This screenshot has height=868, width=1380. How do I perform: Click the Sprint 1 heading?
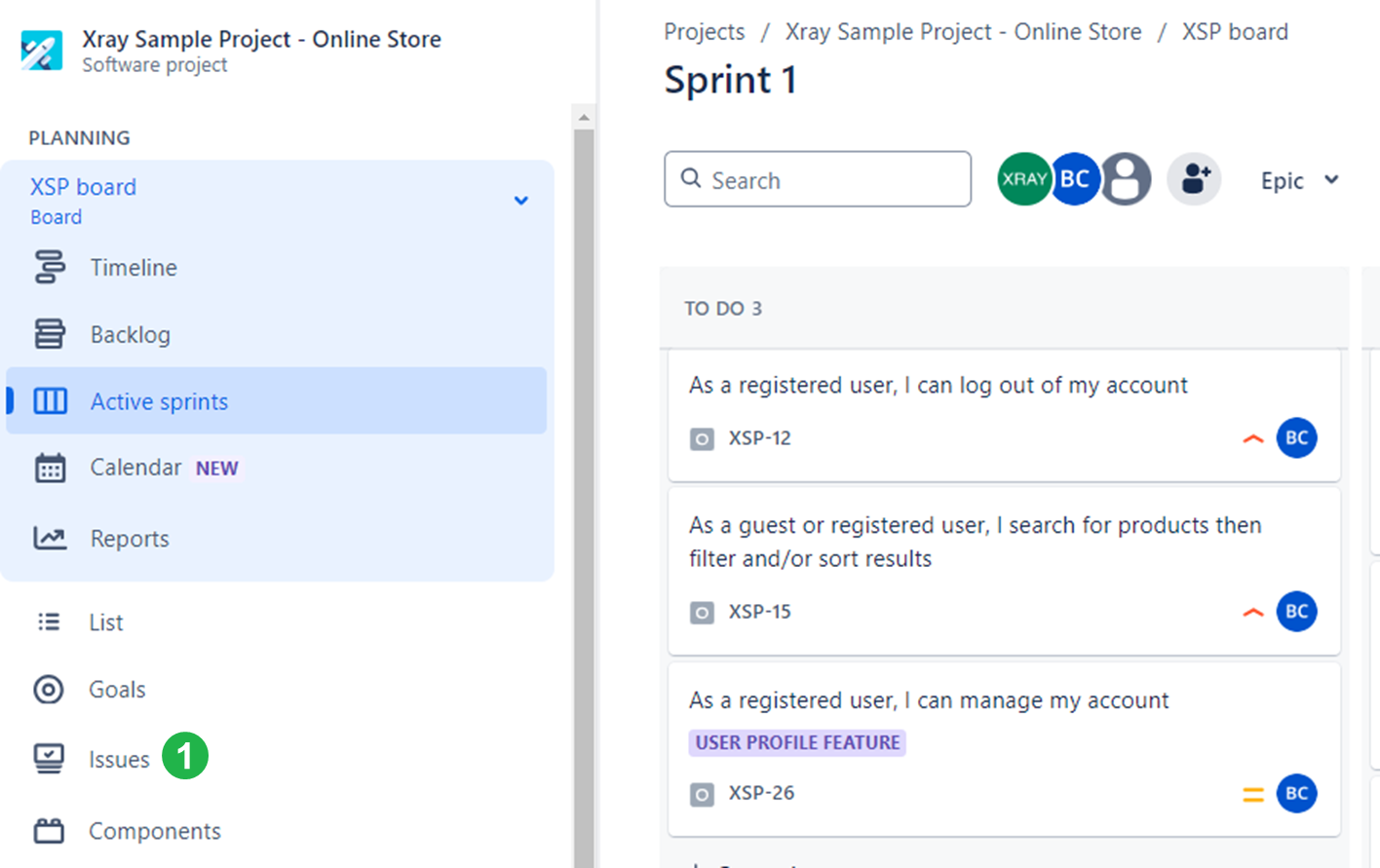point(730,80)
